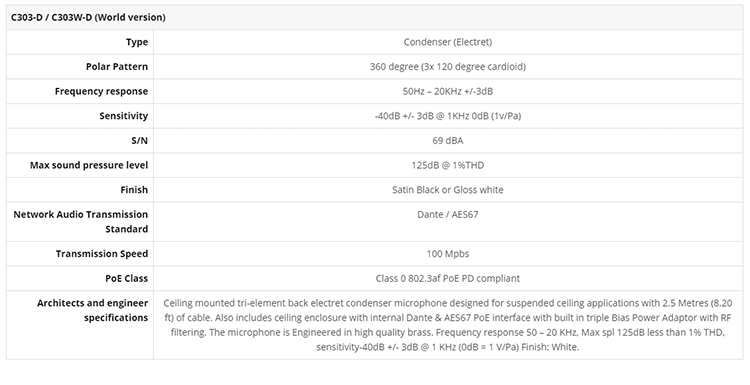Click the Satin Black or Gloss white text
The image size is (750, 385).
point(448,190)
